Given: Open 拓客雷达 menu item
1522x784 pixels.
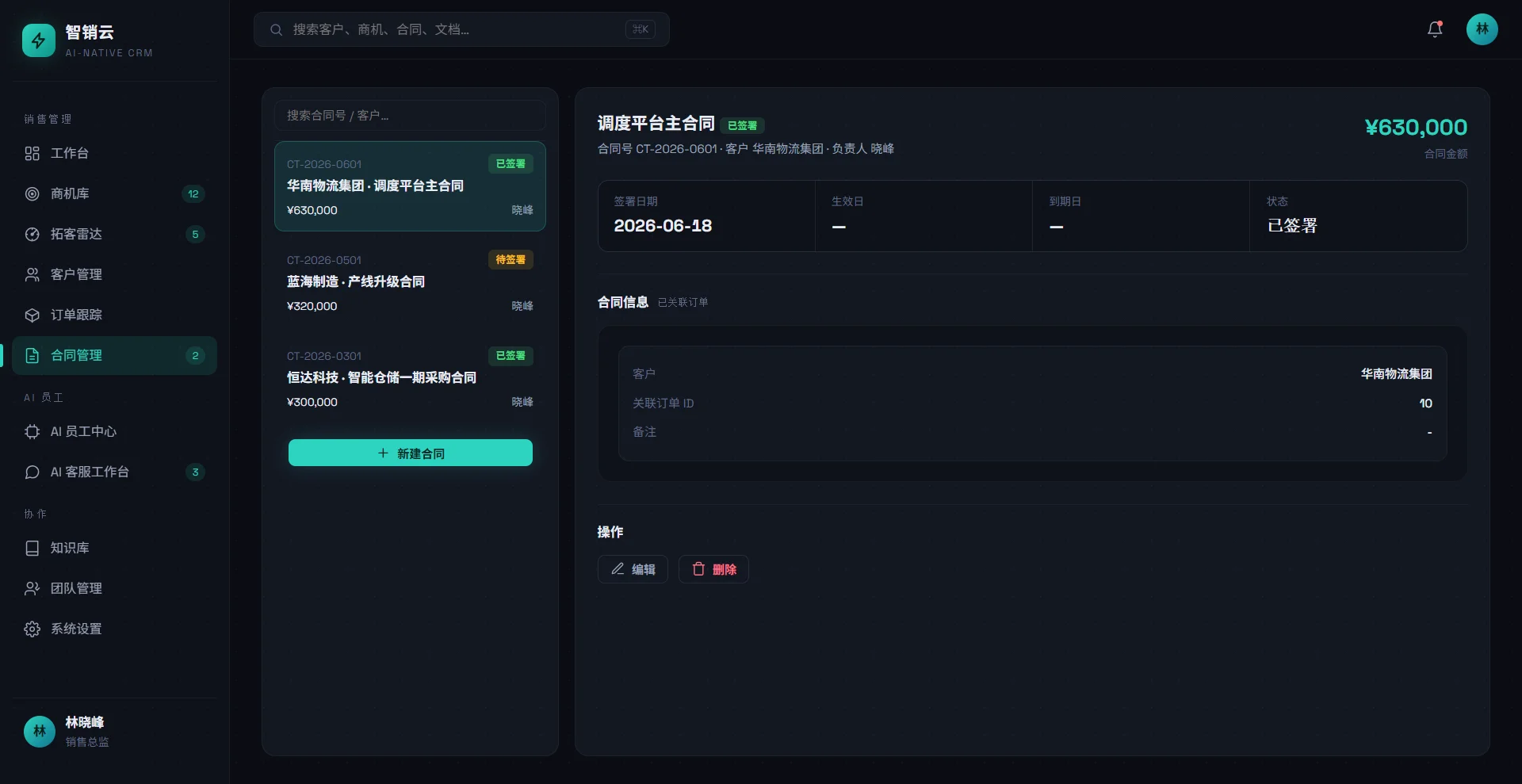Looking at the screenshot, I should click(x=114, y=234).
